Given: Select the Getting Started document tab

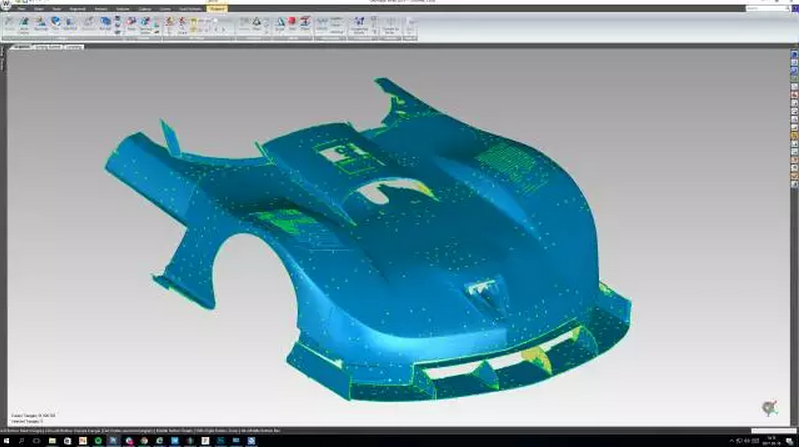Looking at the screenshot, I should click(48, 47).
